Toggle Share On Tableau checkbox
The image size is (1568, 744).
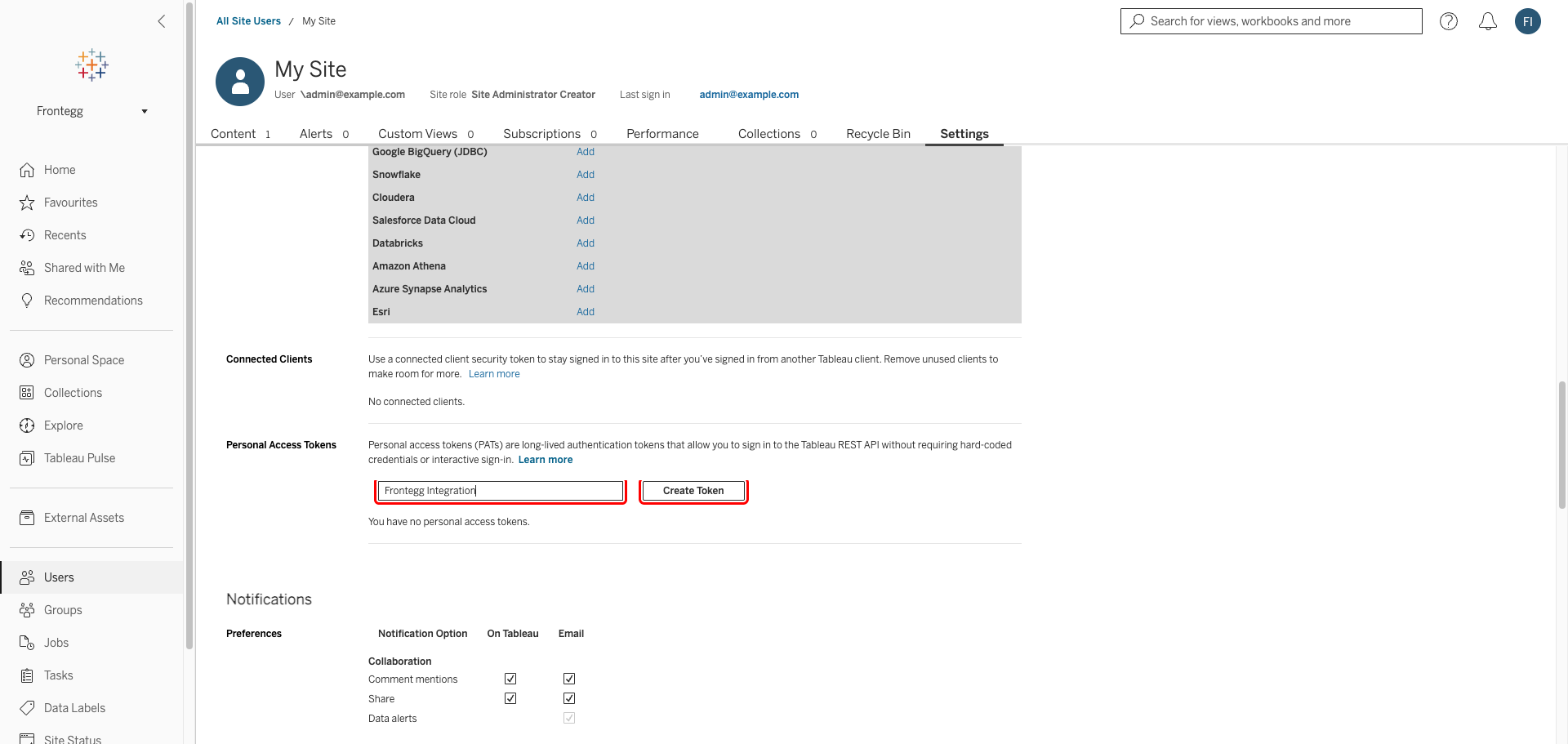(x=510, y=698)
